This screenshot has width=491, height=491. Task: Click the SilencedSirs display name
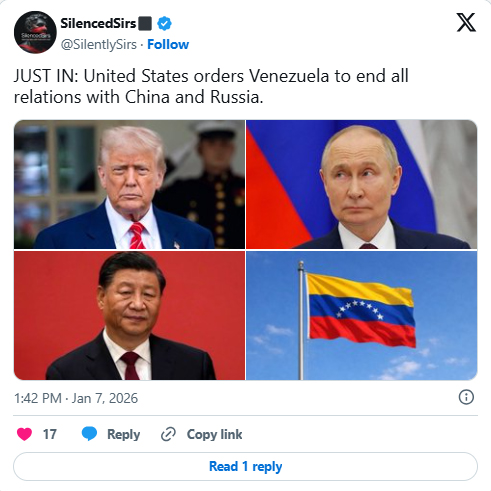point(98,23)
